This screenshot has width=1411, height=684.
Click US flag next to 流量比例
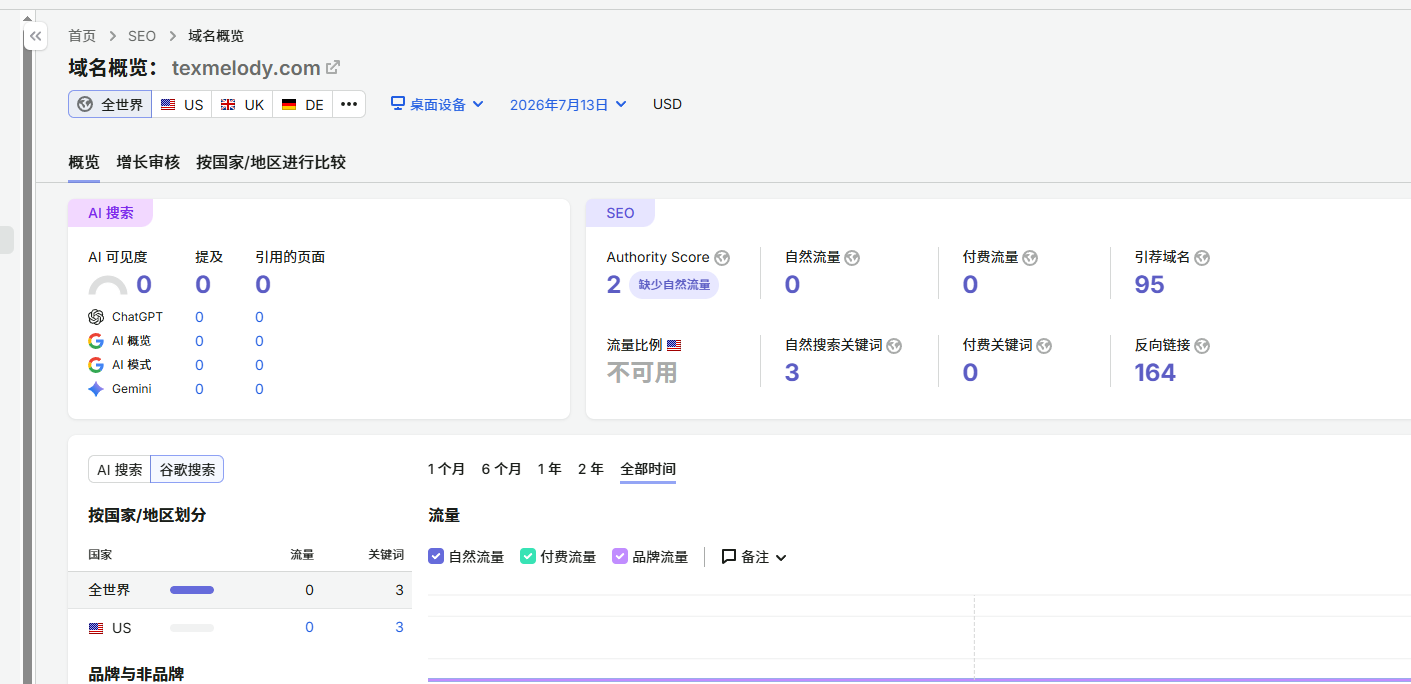pyautogui.click(x=674, y=346)
